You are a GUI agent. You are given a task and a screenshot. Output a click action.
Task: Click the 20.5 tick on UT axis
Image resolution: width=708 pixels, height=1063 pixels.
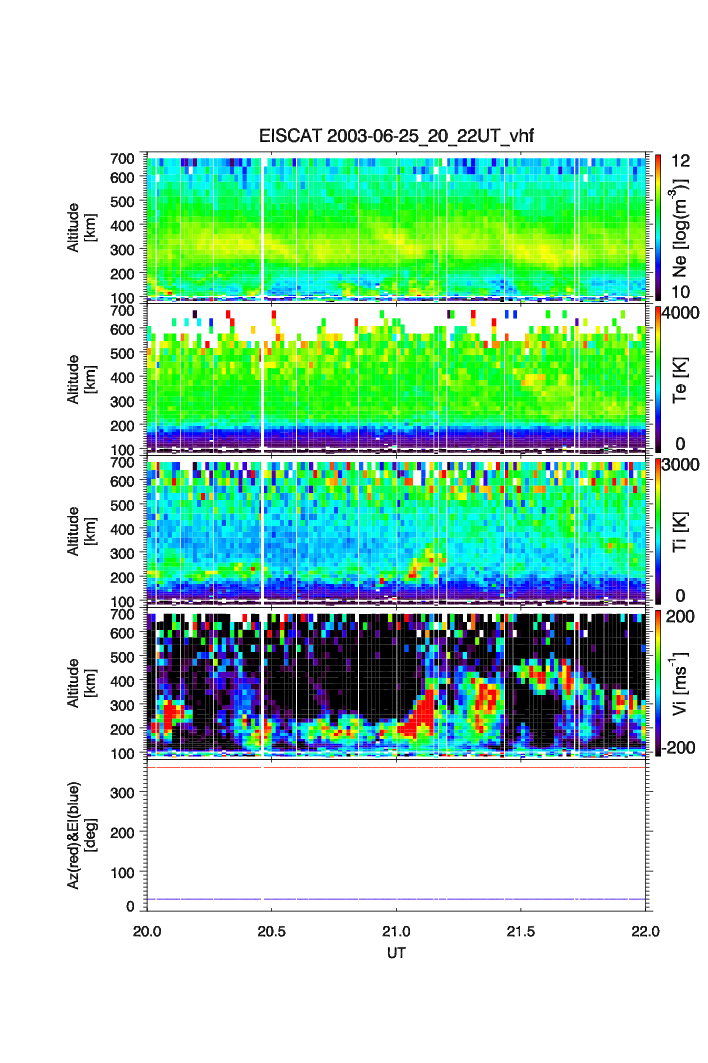click(272, 931)
